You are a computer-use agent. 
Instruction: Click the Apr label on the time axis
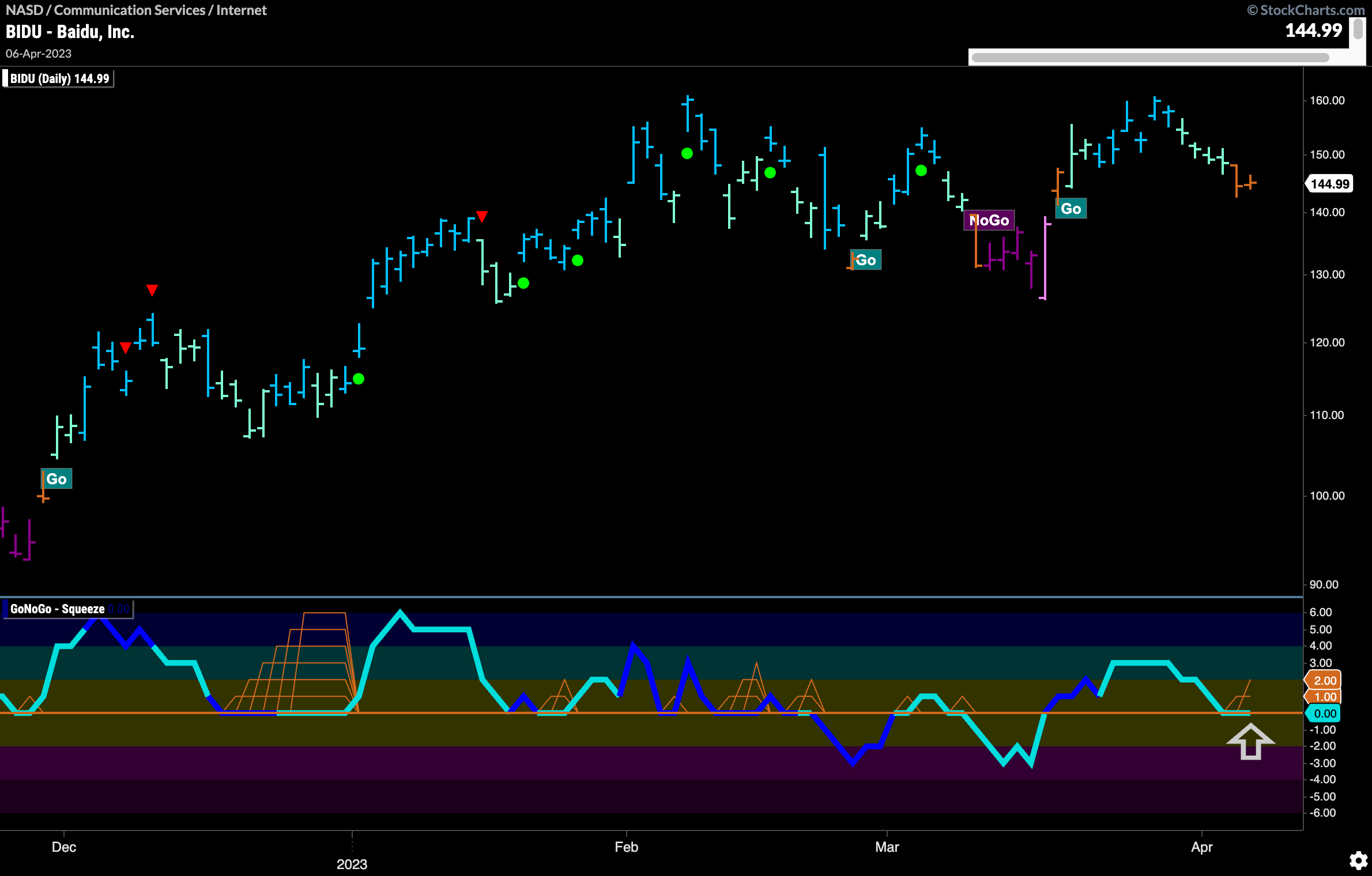point(1201,847)
